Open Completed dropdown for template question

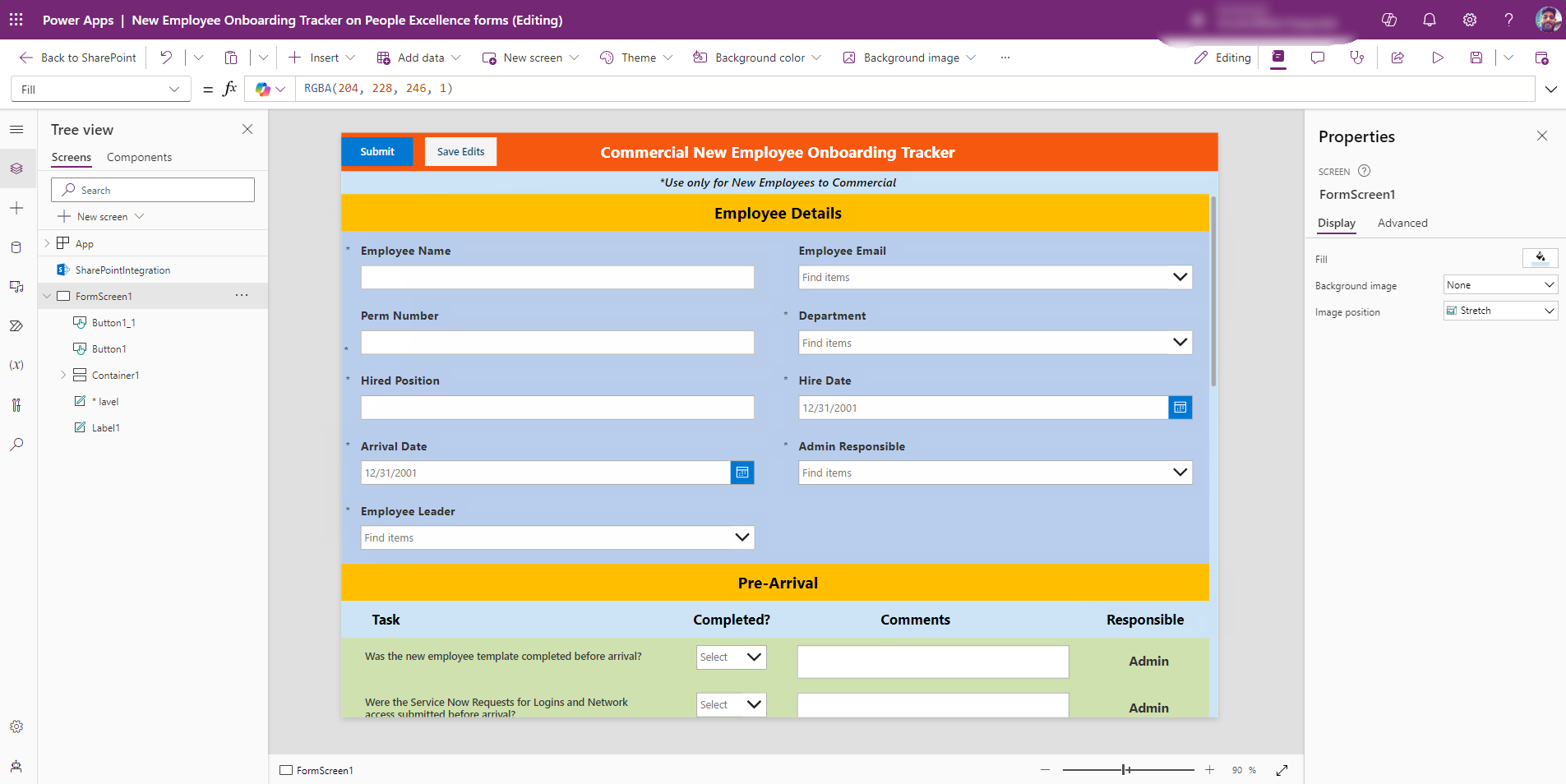coord(732,657)
